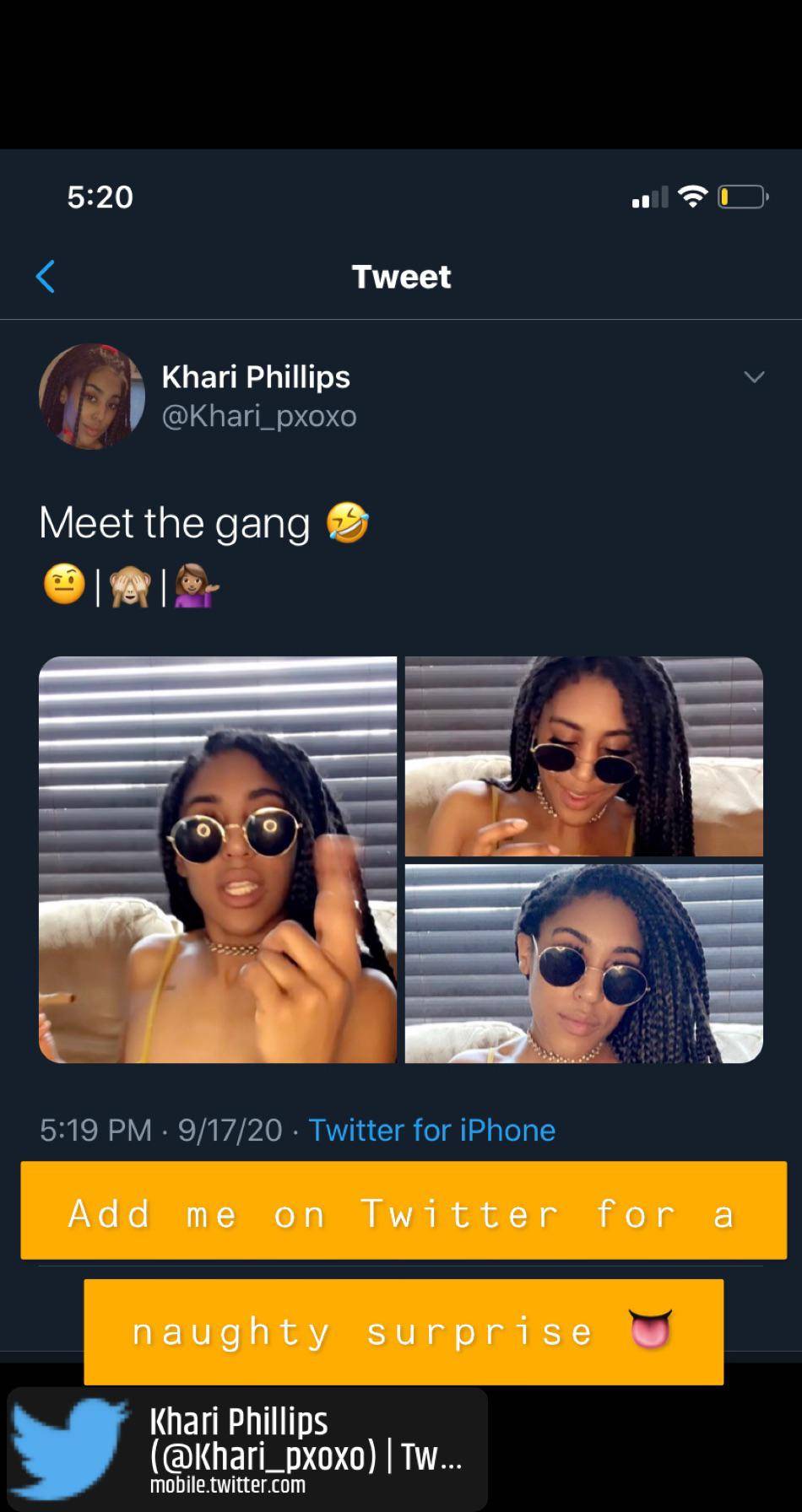Click the Twitter bird logo icon
Viewport: 802px width, 1512px height.
tap(71, 1448)
